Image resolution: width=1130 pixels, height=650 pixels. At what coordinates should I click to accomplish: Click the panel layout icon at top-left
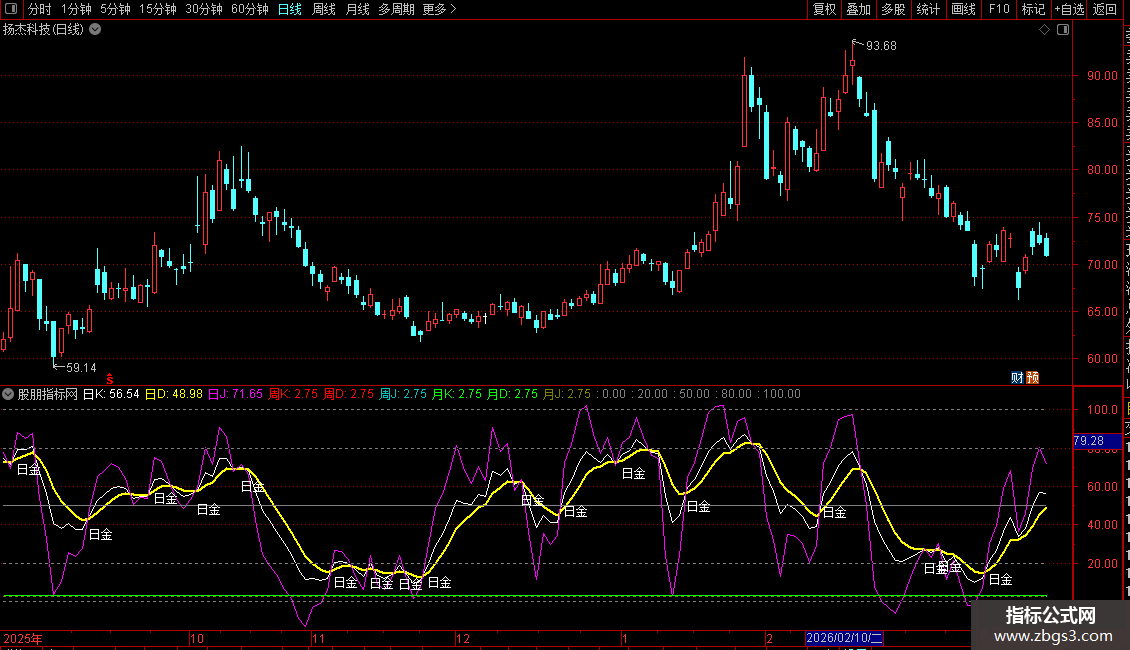(x=11, y=10)
